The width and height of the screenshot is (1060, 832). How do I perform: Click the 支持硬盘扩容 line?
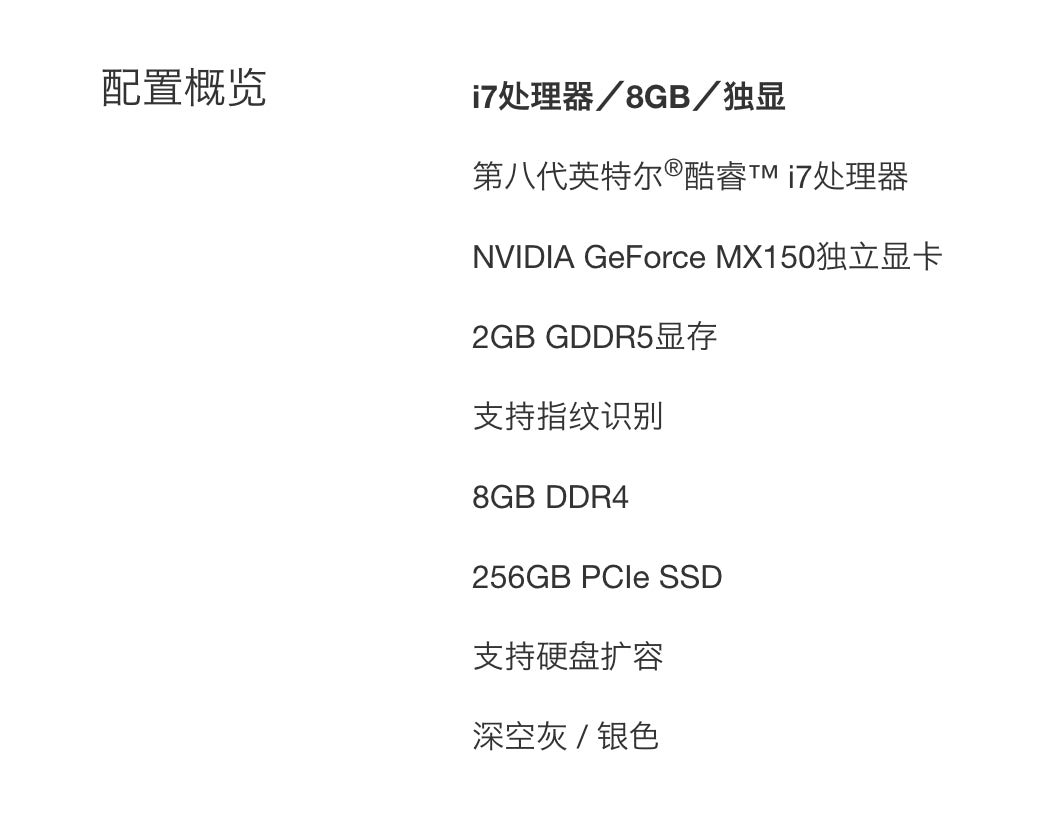tap(567, 656)
